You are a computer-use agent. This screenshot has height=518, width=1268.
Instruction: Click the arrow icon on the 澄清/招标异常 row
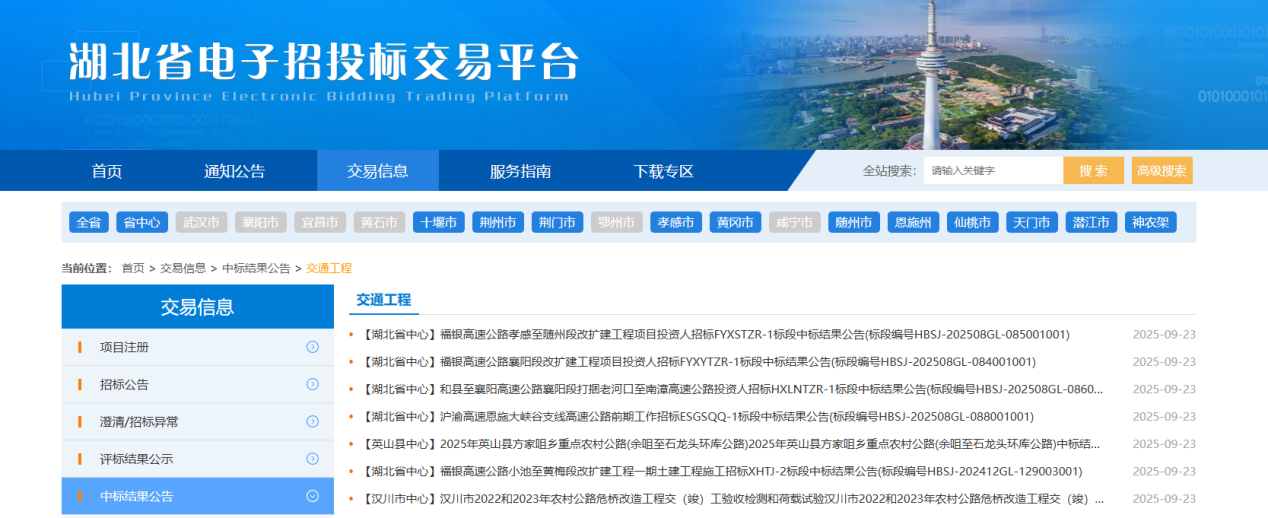coord(312,421)
